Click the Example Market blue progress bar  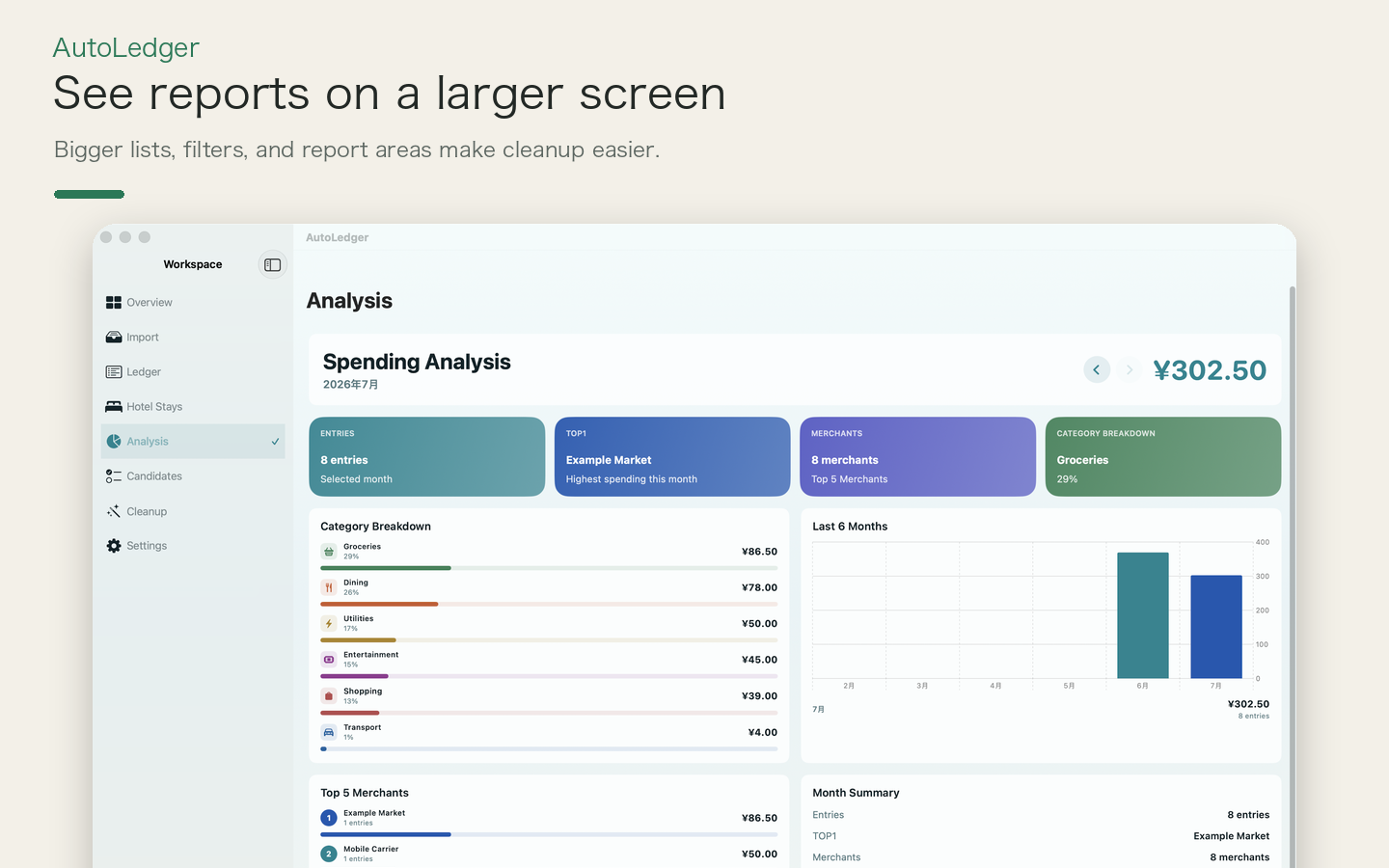click(x=386, y=834)
